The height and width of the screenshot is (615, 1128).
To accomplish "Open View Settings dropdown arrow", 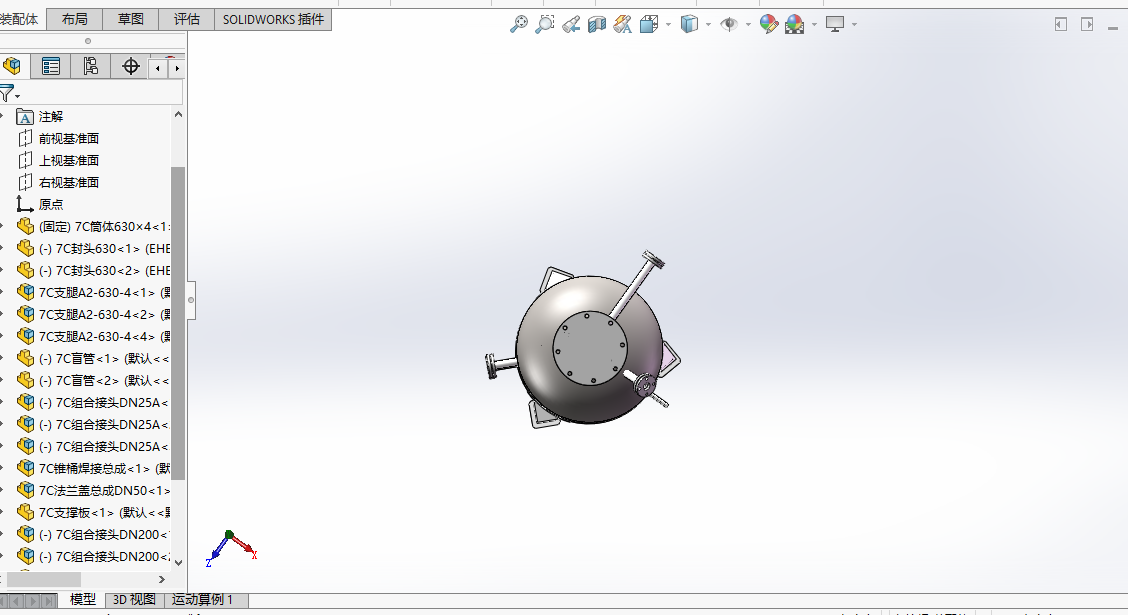I will pyautogui.click(x=854, y=24).
